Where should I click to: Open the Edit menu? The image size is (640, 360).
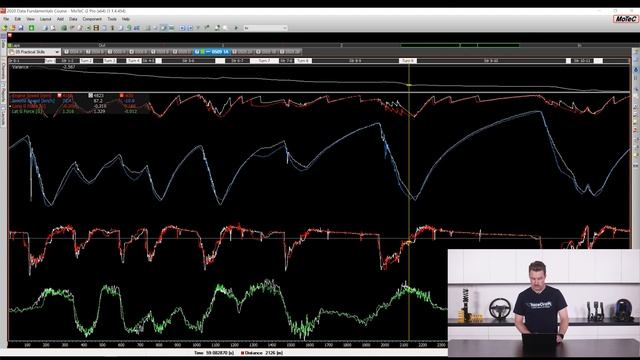(18, 19)
